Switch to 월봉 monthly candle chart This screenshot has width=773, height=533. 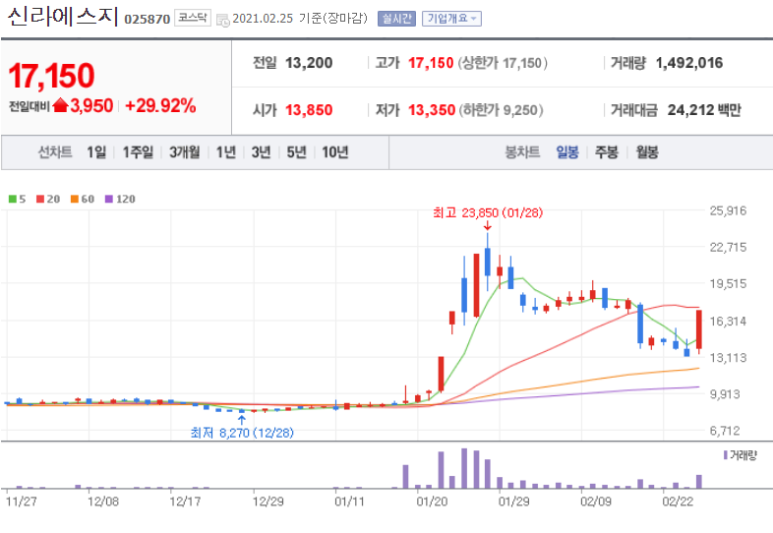pyautogui.click(x=647, y=152)
